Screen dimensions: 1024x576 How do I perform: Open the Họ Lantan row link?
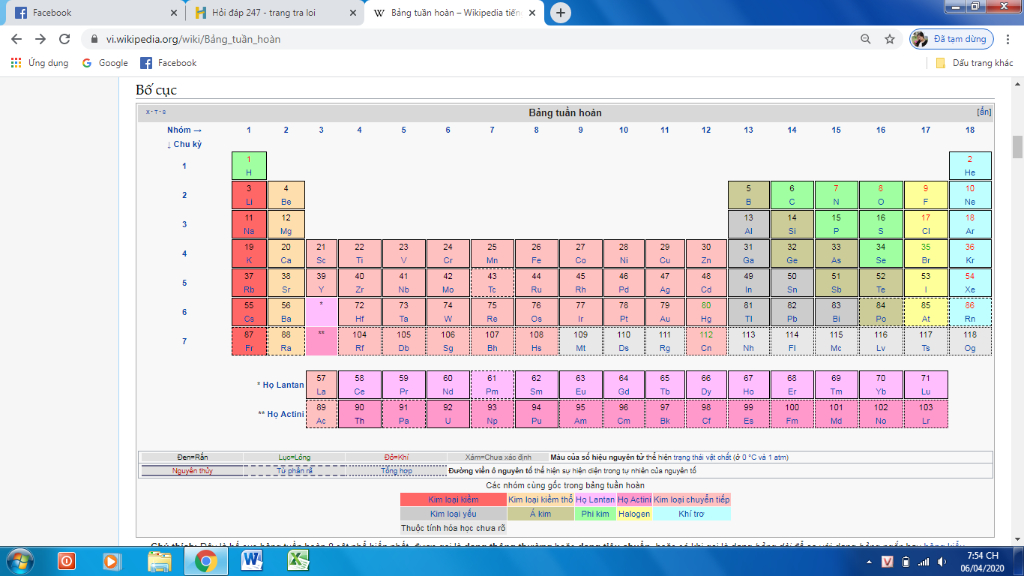tap(283, 385)
